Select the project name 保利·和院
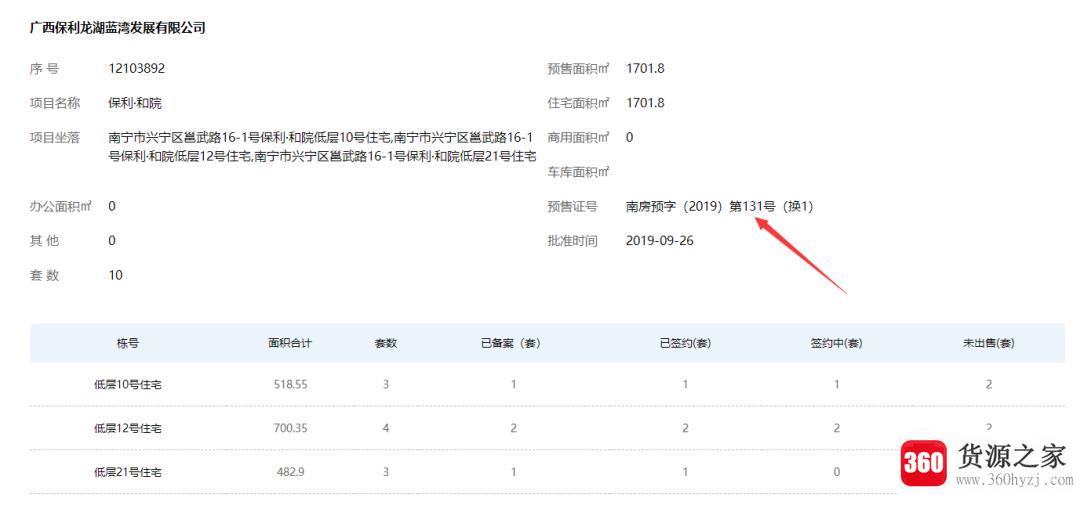 (135, 103)
